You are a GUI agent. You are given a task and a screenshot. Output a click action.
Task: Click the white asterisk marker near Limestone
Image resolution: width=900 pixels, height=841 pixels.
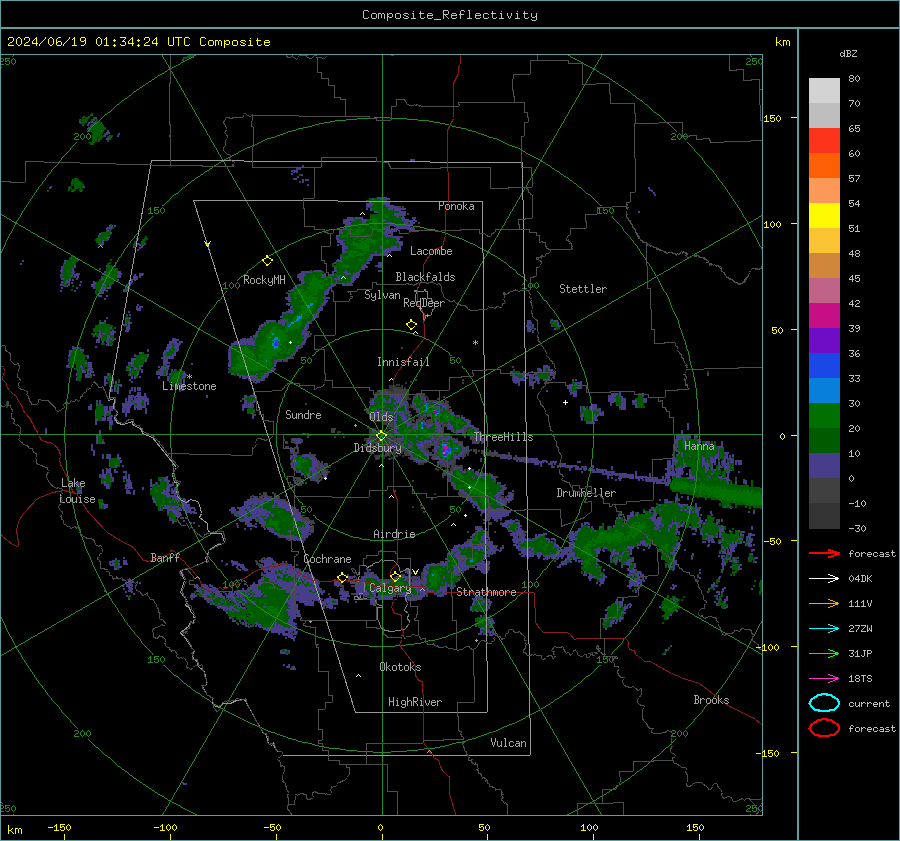tap(190, 377)
